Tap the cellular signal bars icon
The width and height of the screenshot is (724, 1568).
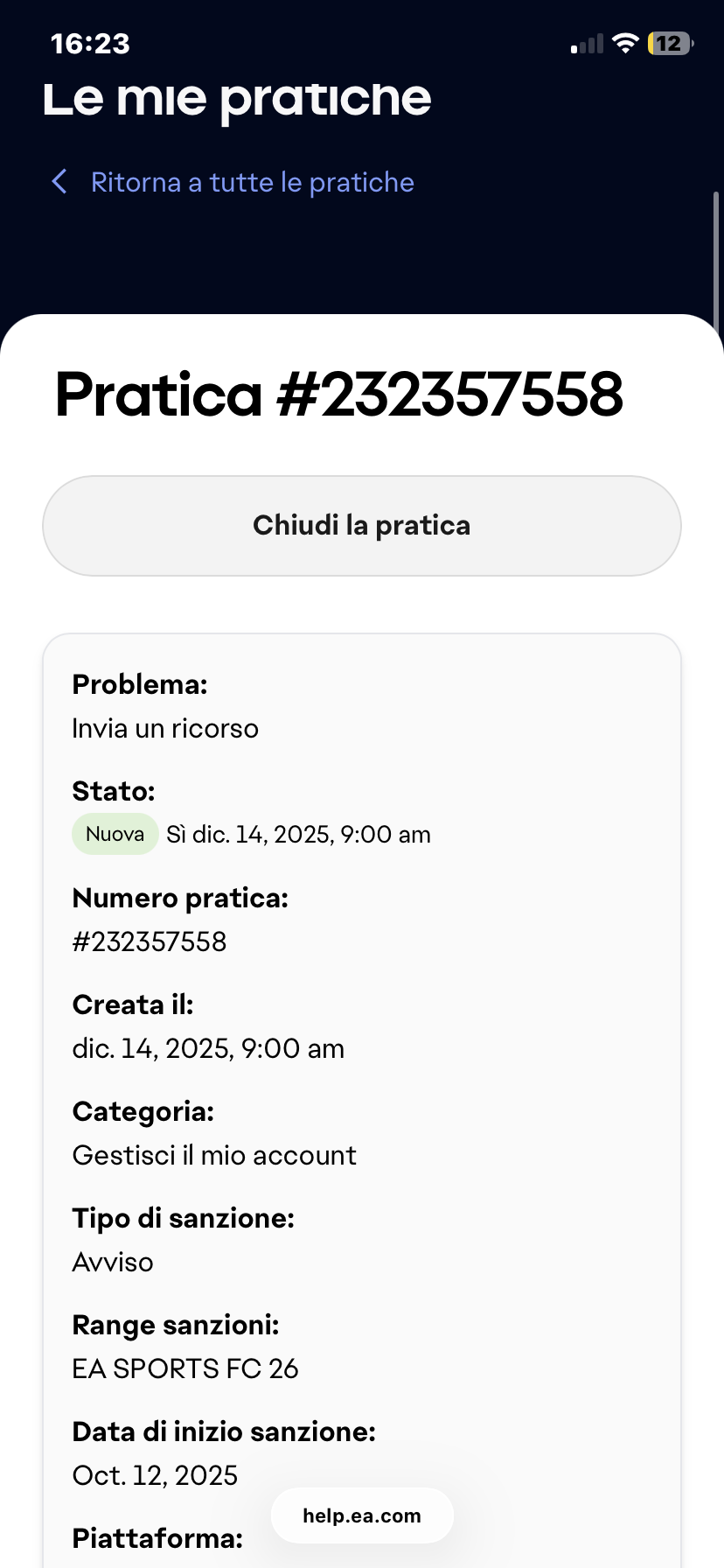pos(587,44)
